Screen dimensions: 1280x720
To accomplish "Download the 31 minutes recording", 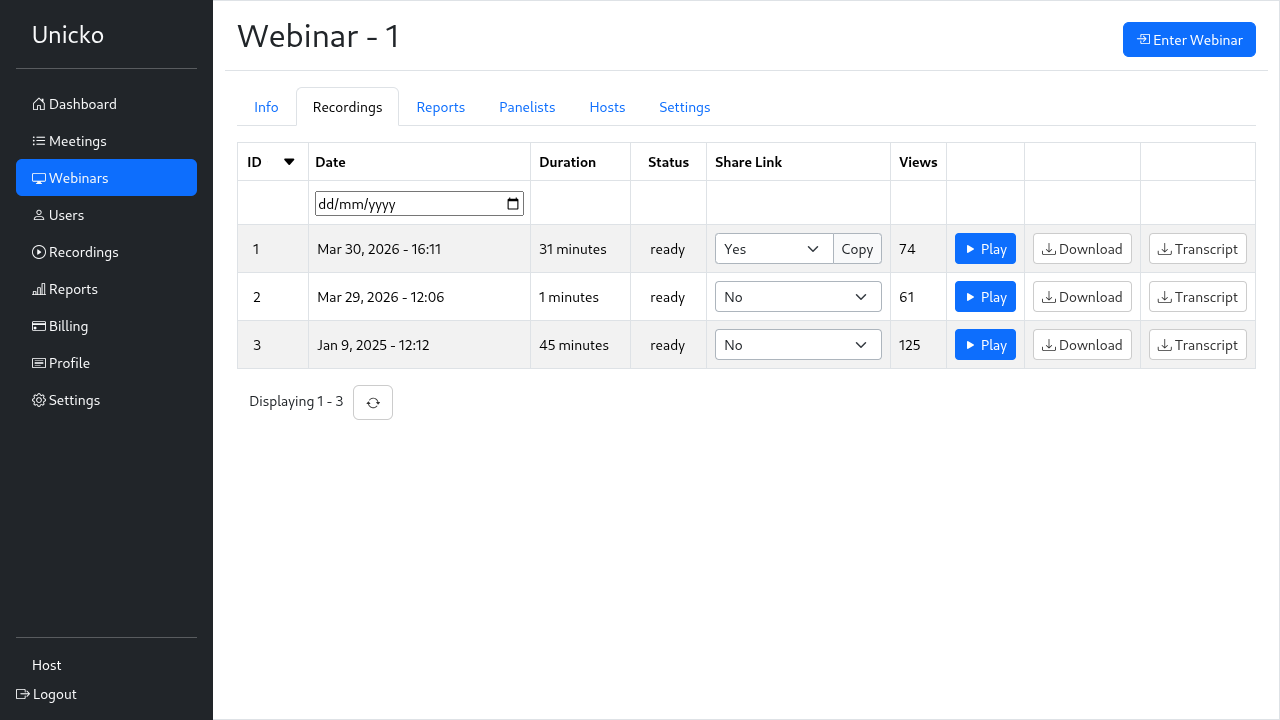I will [x=1082, y=249].
